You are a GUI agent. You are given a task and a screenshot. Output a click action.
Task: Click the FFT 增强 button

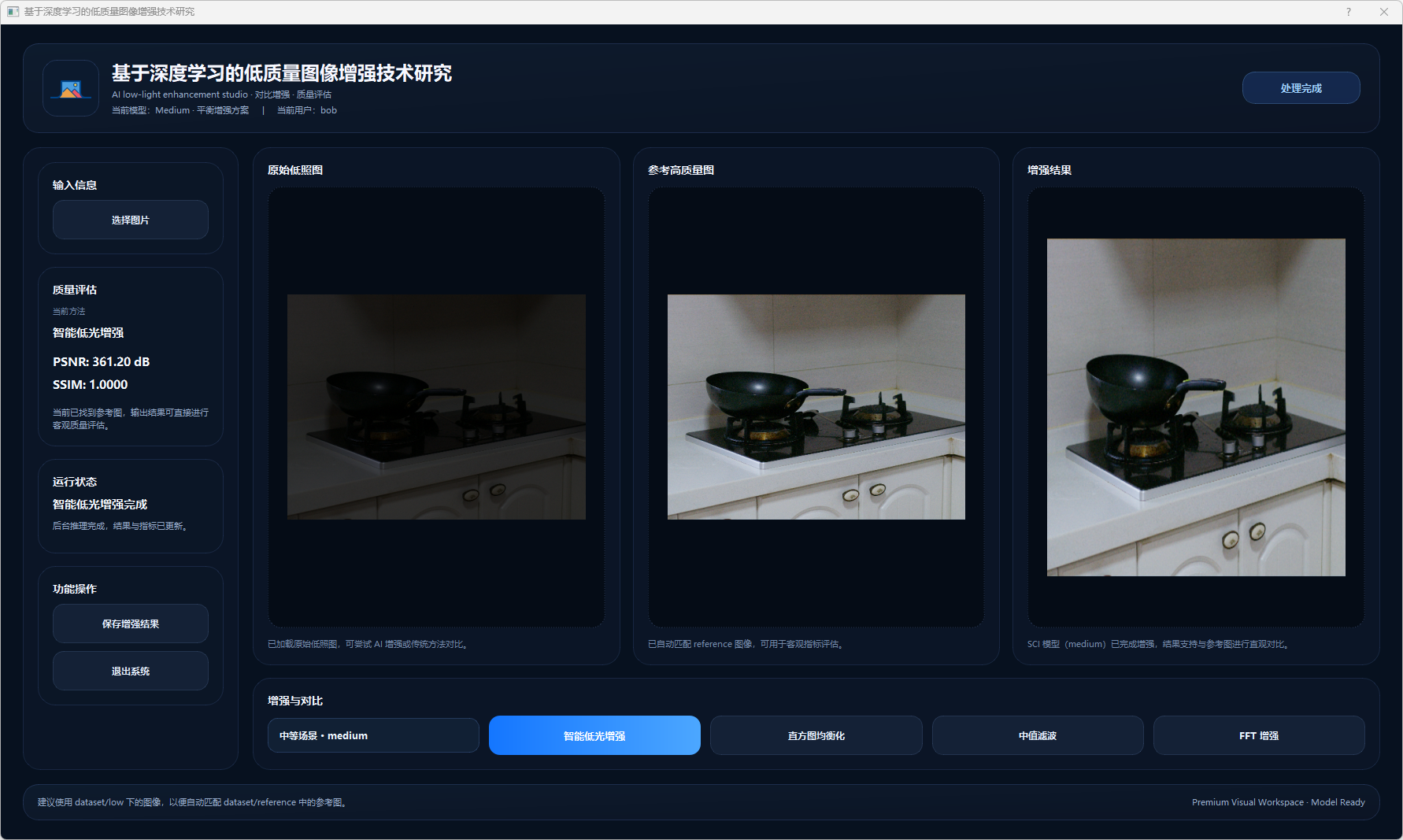(x=1258, y=735)
